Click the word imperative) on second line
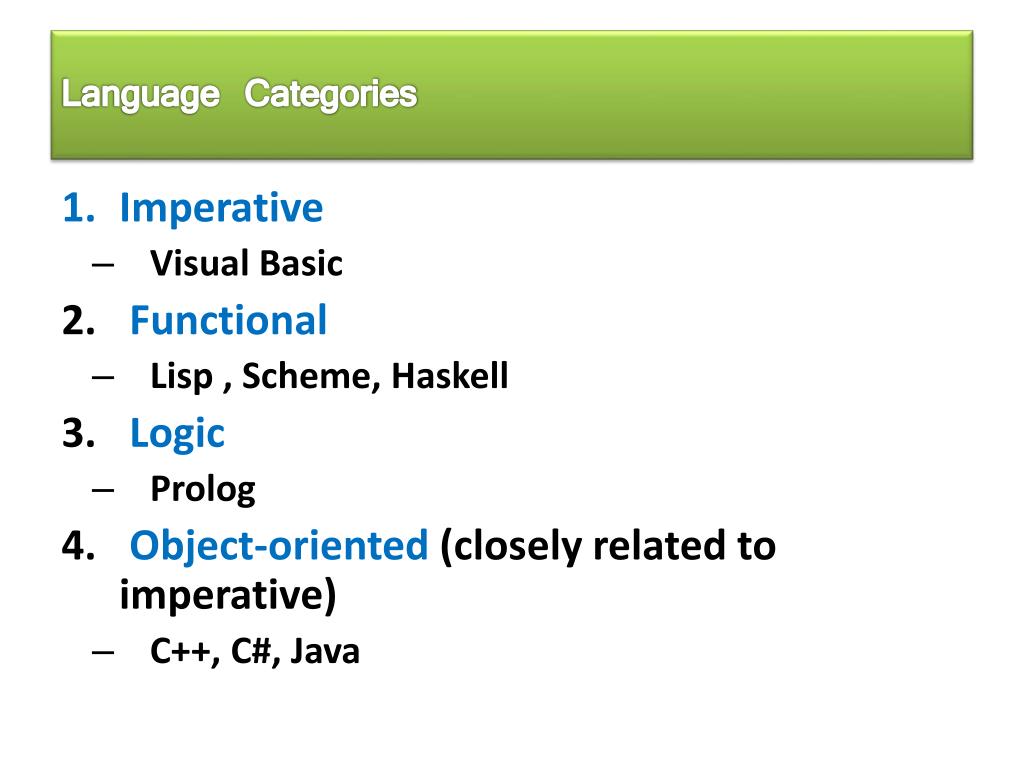 click(228, 595)
